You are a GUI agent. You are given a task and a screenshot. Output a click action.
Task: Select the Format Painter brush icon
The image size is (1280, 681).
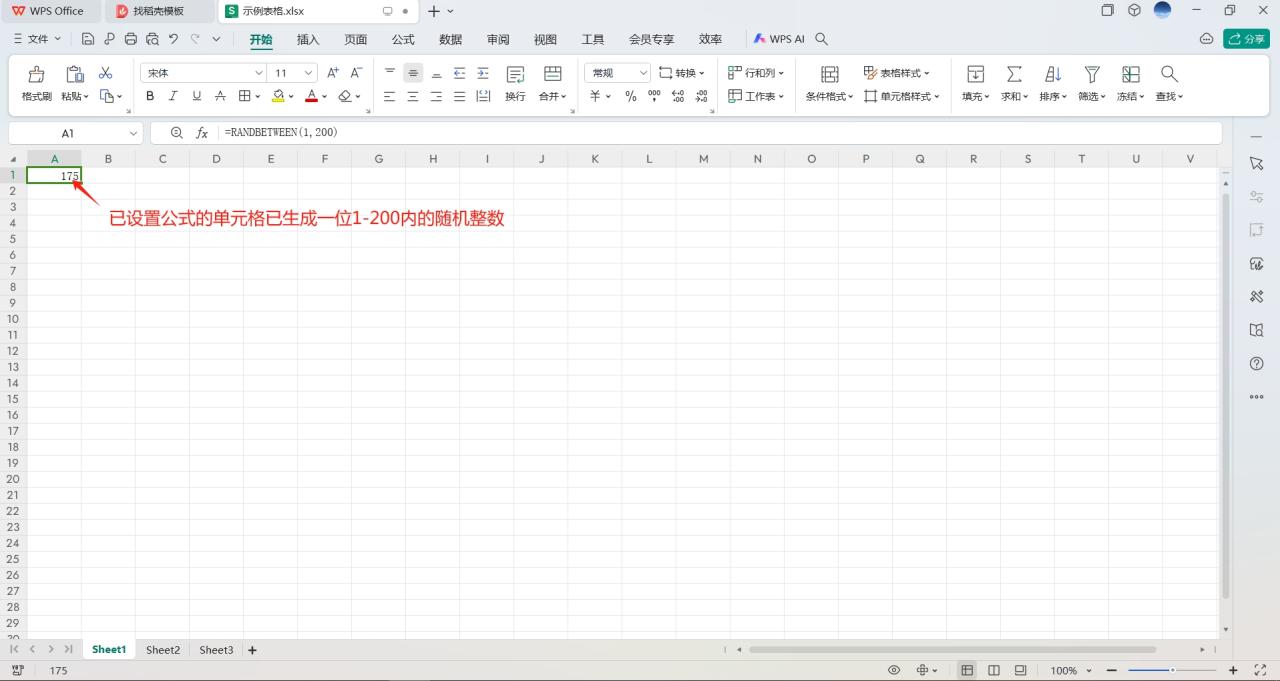click(x=36, y=74)
